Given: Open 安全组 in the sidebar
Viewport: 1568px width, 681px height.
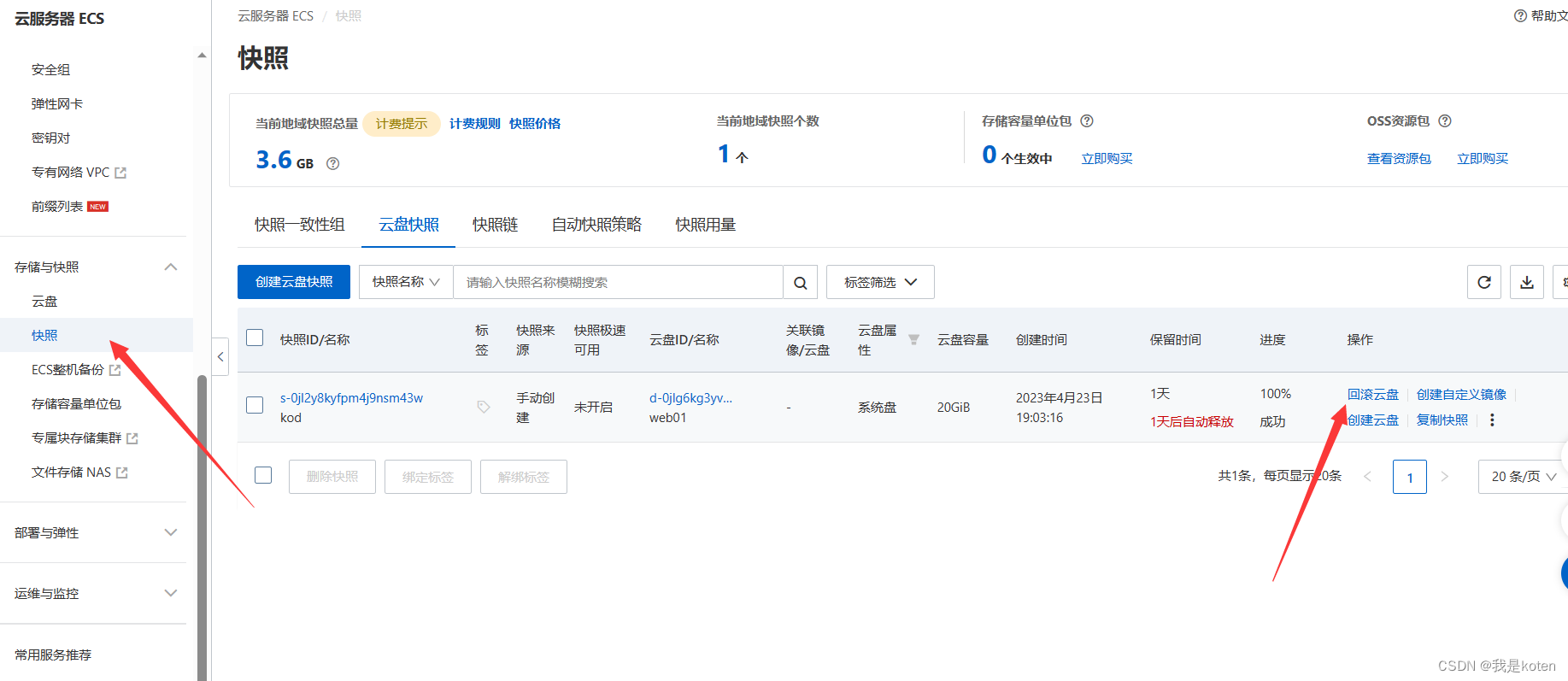Looking at the screenshot, I should [51, 70].
